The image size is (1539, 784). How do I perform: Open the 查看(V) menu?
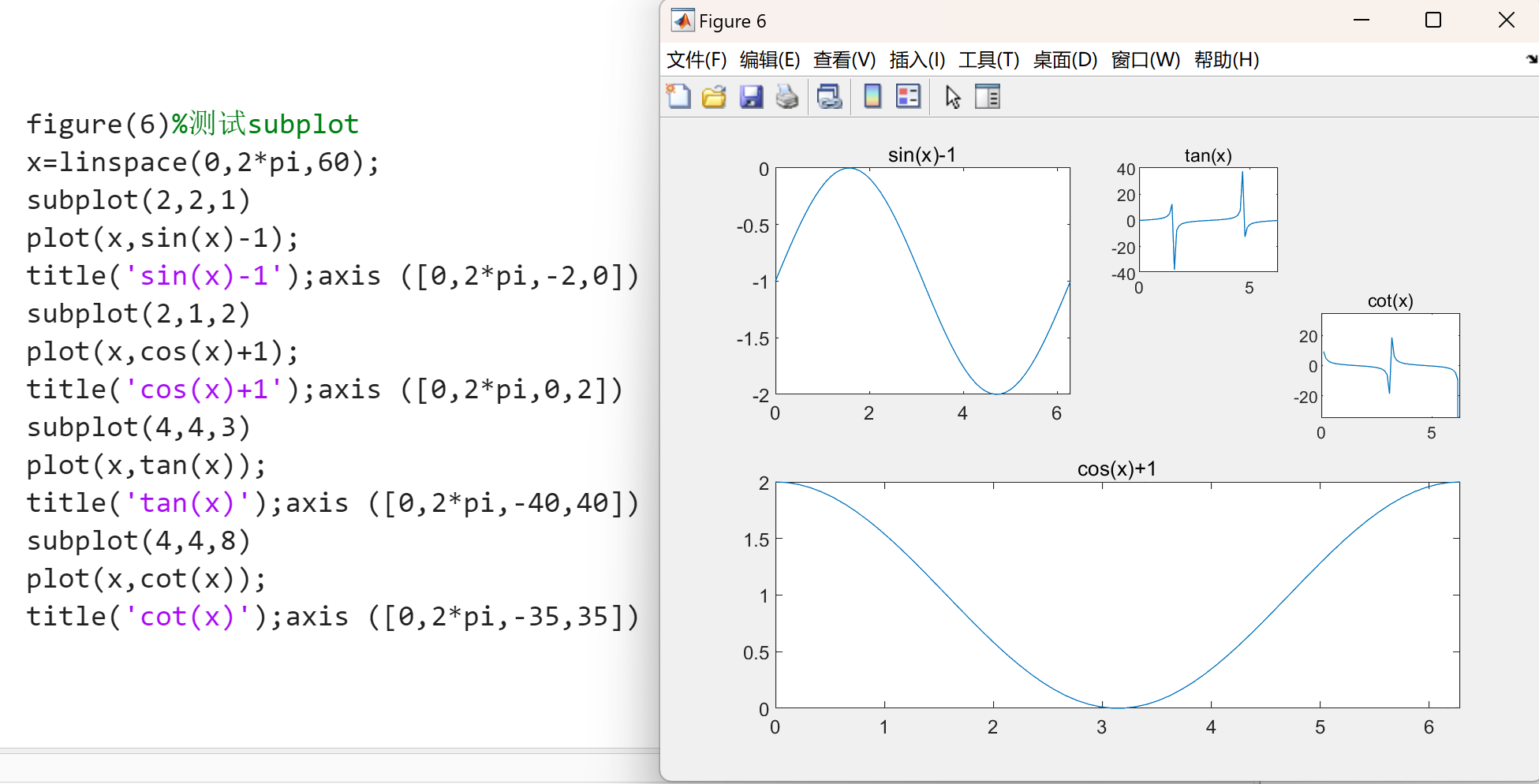coord(845,60)
